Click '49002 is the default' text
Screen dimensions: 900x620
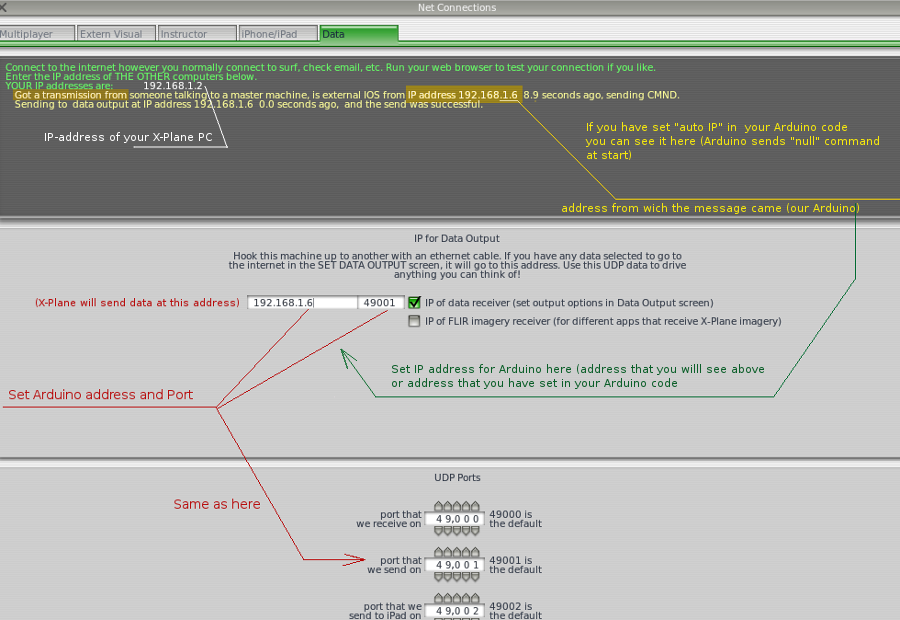click(515, 611)
